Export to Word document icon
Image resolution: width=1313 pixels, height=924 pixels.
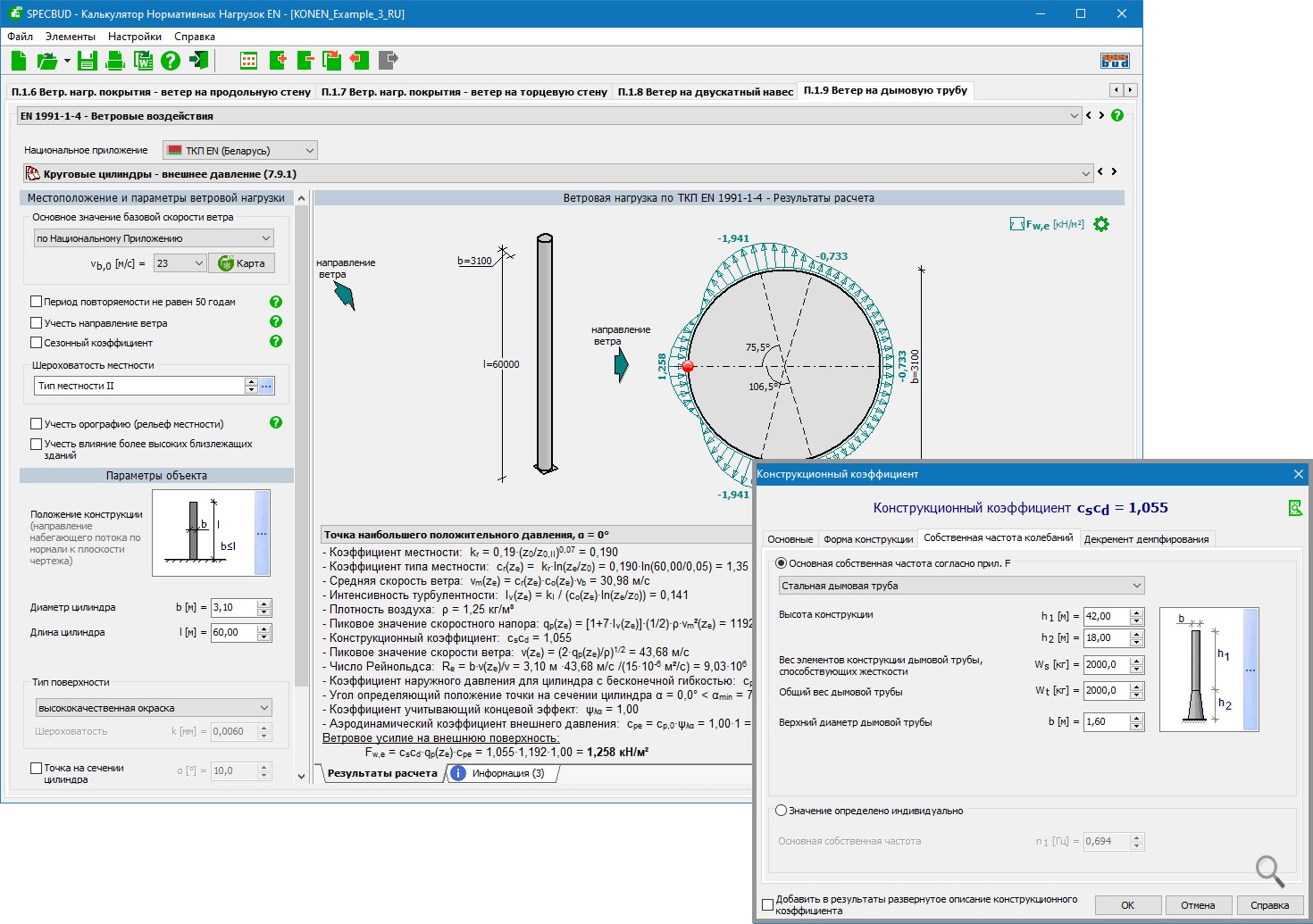pos(143,61)
